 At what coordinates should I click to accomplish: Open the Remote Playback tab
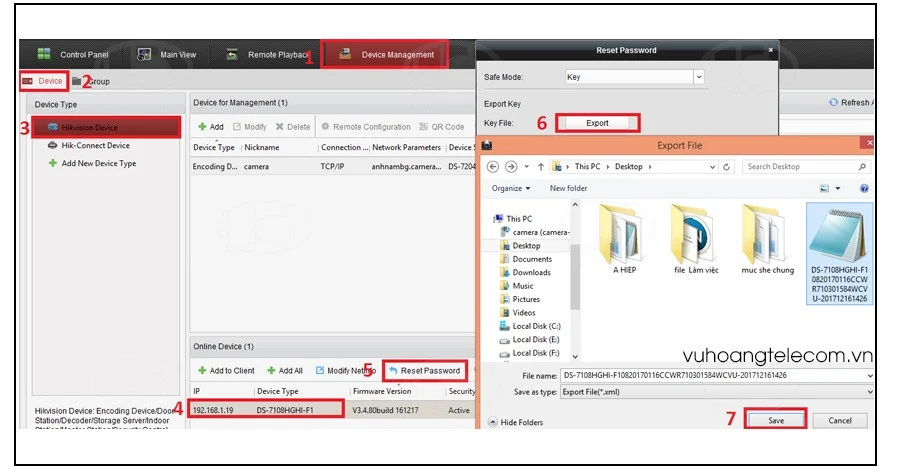pos(268,55)
